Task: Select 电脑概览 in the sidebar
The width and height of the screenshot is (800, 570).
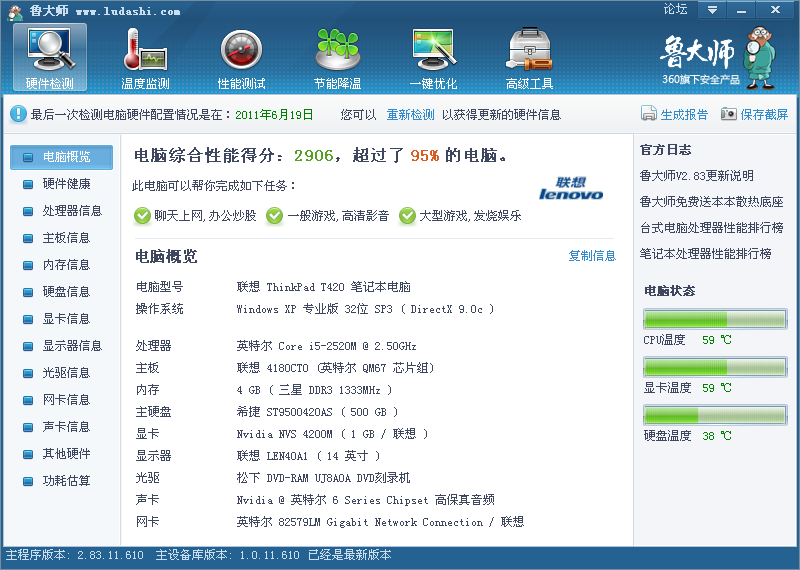Action: (x=61, y=157)
